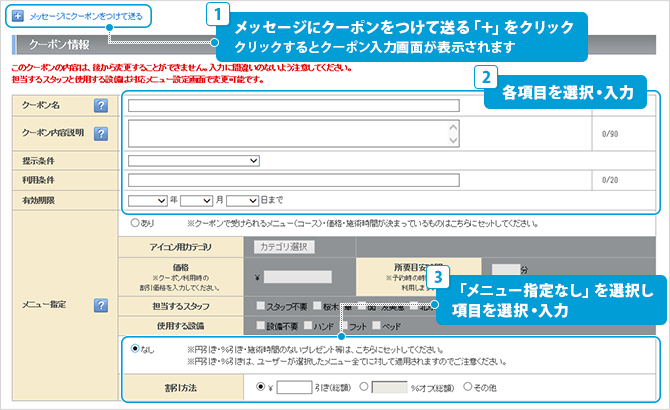Click the help icon next to メニュー指定

(x=101, y=304)
